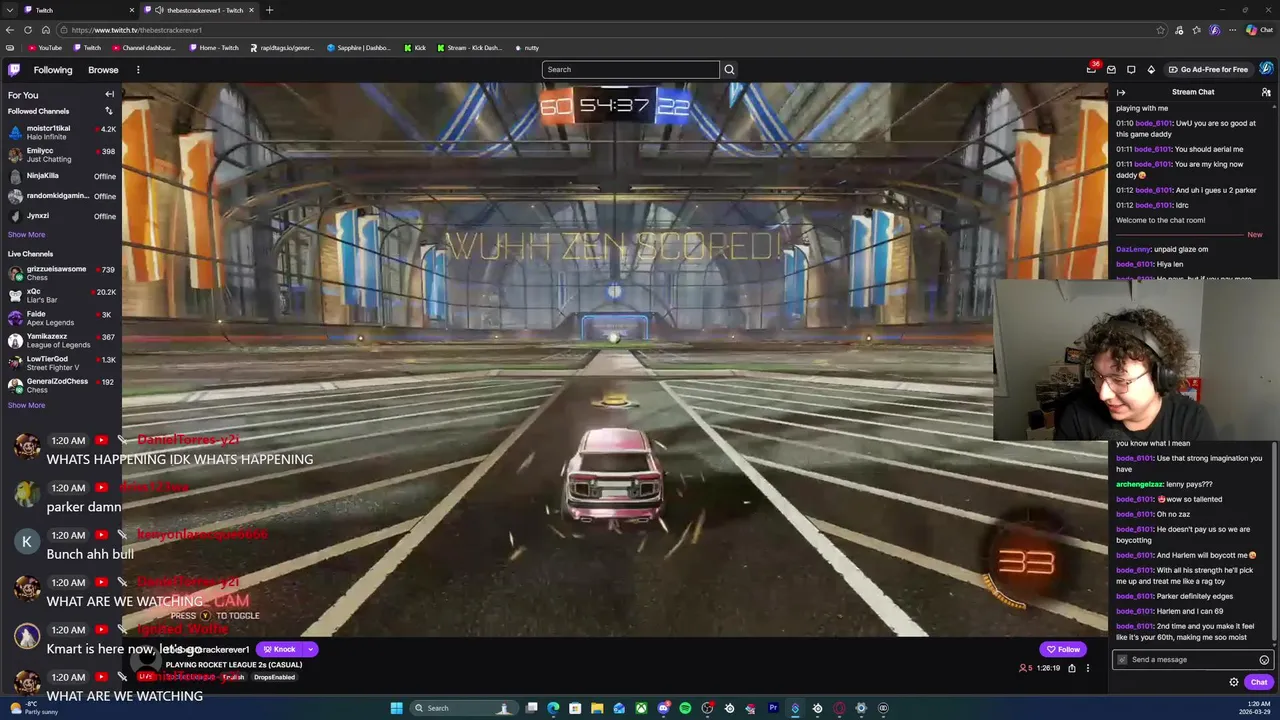Image resolution: width=1280 pixels, height=720 pixels.
Task: Open Premiere Pro from the taskbar
Action: pos(773,708)
